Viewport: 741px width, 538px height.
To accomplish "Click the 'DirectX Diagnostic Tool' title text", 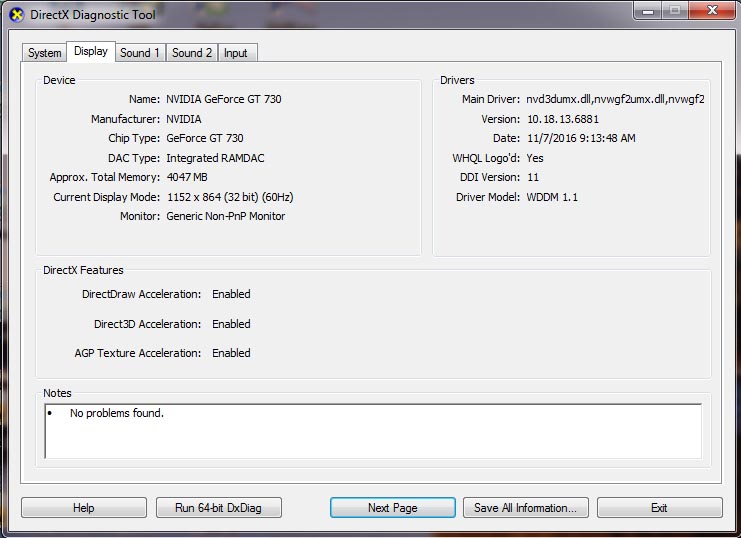I will point(93,15).
